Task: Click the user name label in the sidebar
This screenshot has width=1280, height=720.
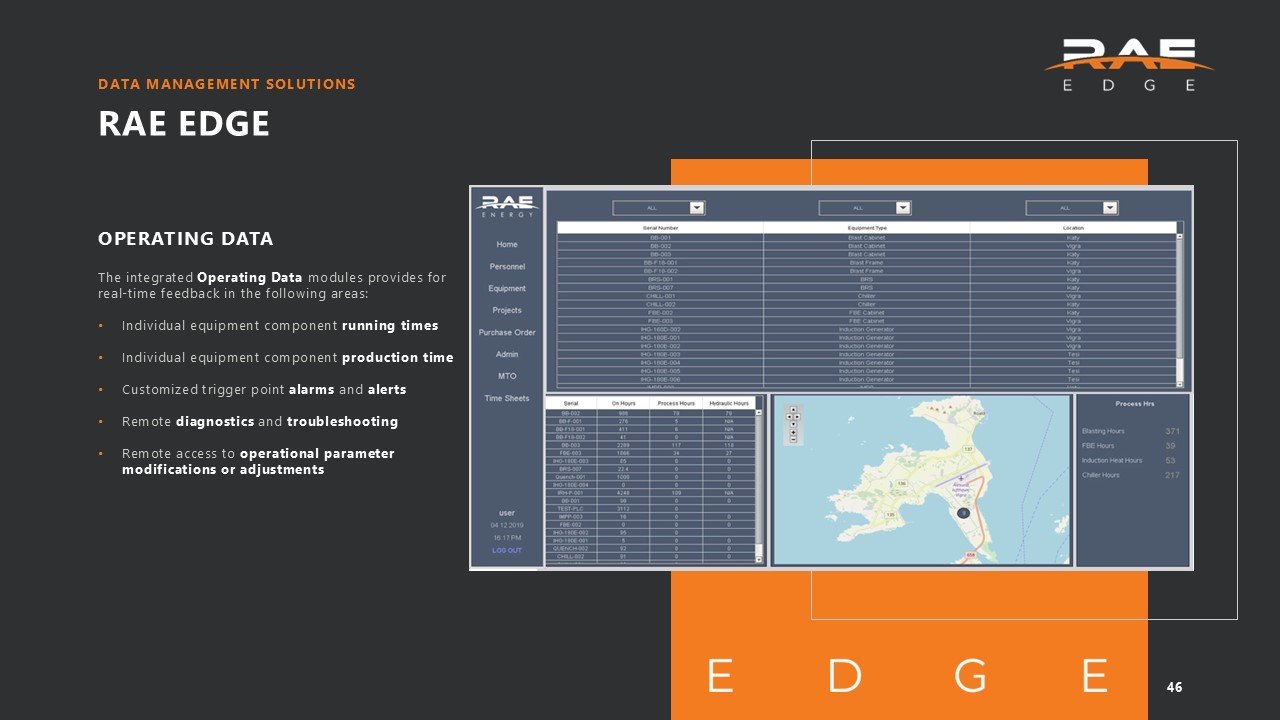Action: [507, 513]
